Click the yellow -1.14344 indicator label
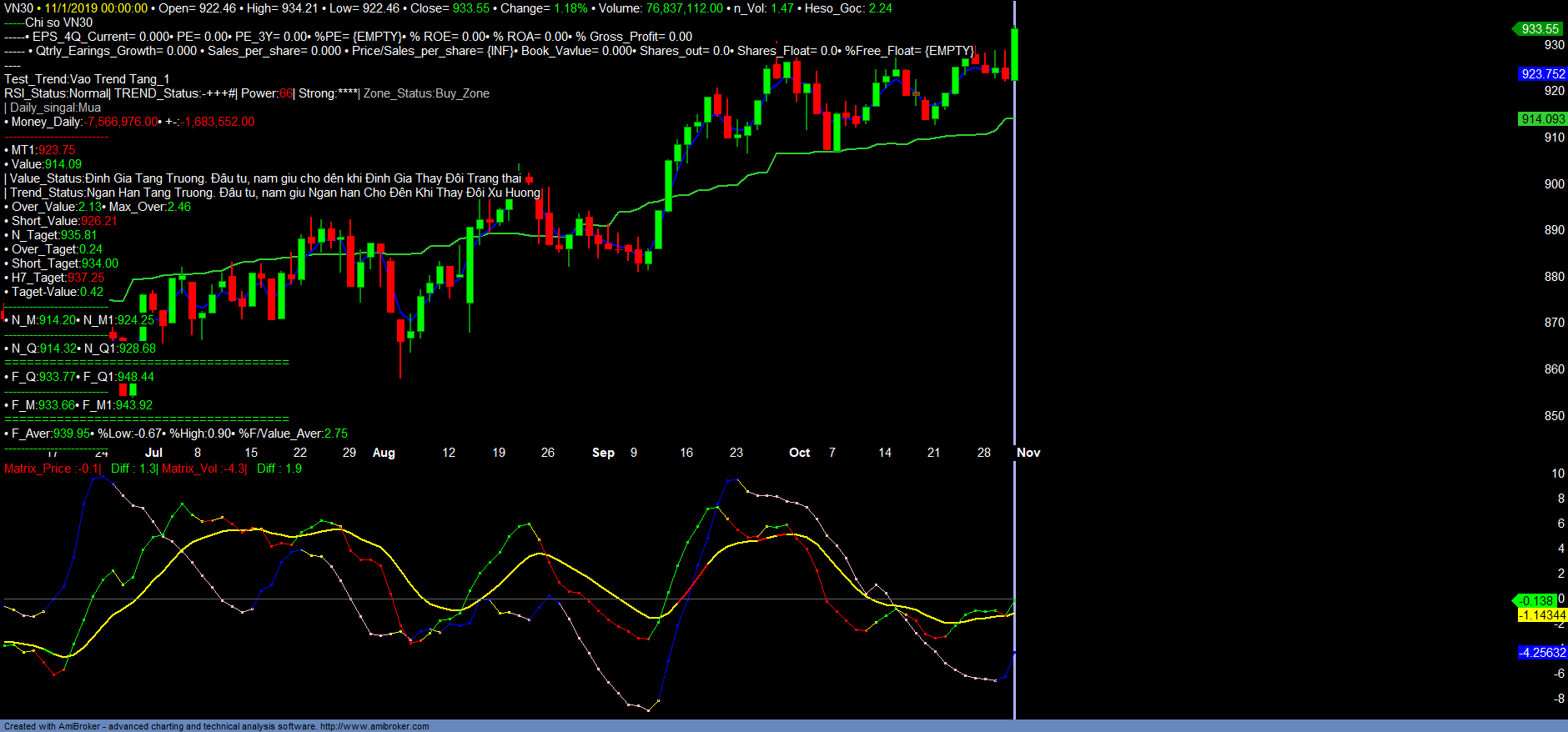Screen dimensions: 1568x732 point(1542,615)
